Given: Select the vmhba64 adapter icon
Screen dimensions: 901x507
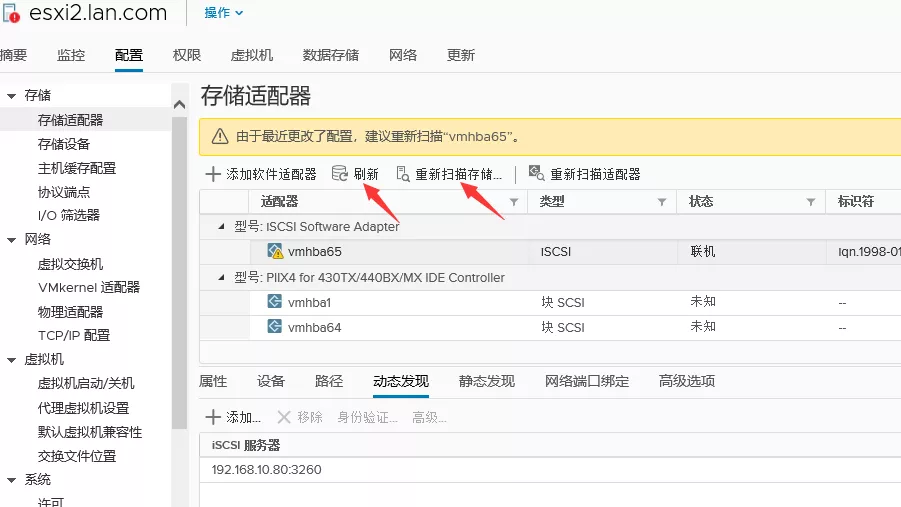Looking at the screenshot, I should pos(275,327).
